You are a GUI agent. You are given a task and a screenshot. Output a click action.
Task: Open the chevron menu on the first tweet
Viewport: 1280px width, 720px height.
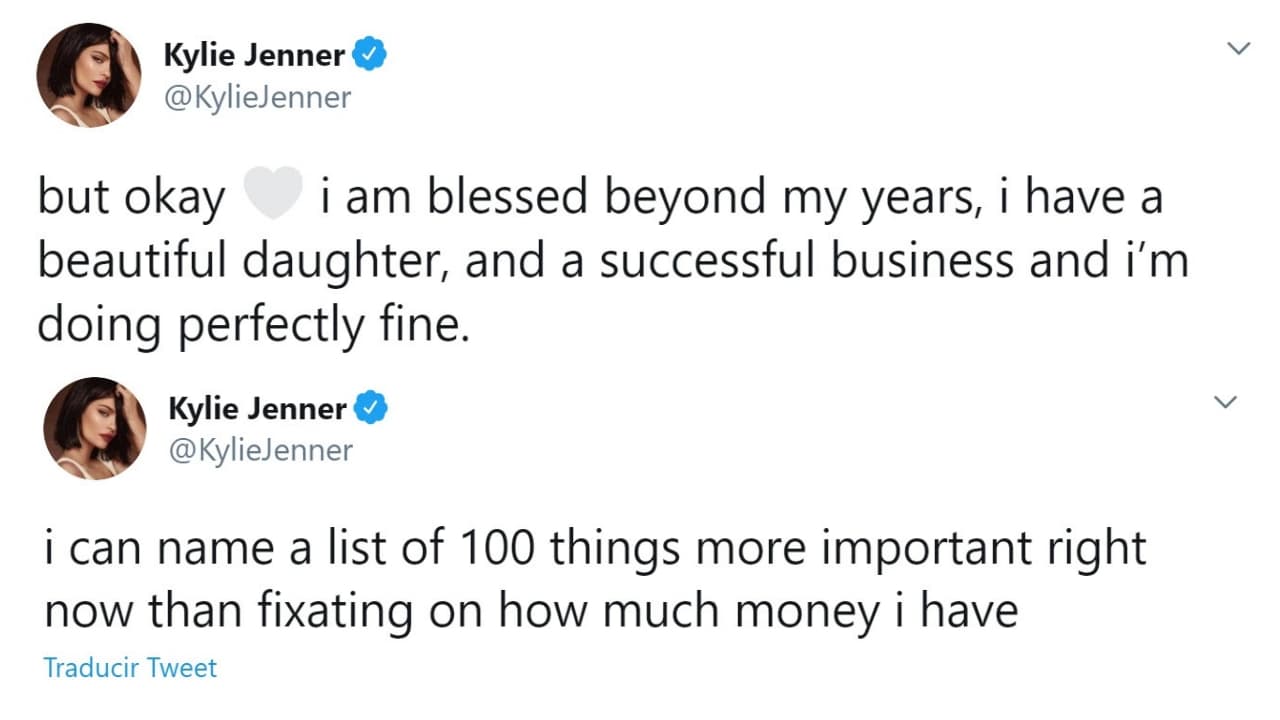coord(1239,47)
